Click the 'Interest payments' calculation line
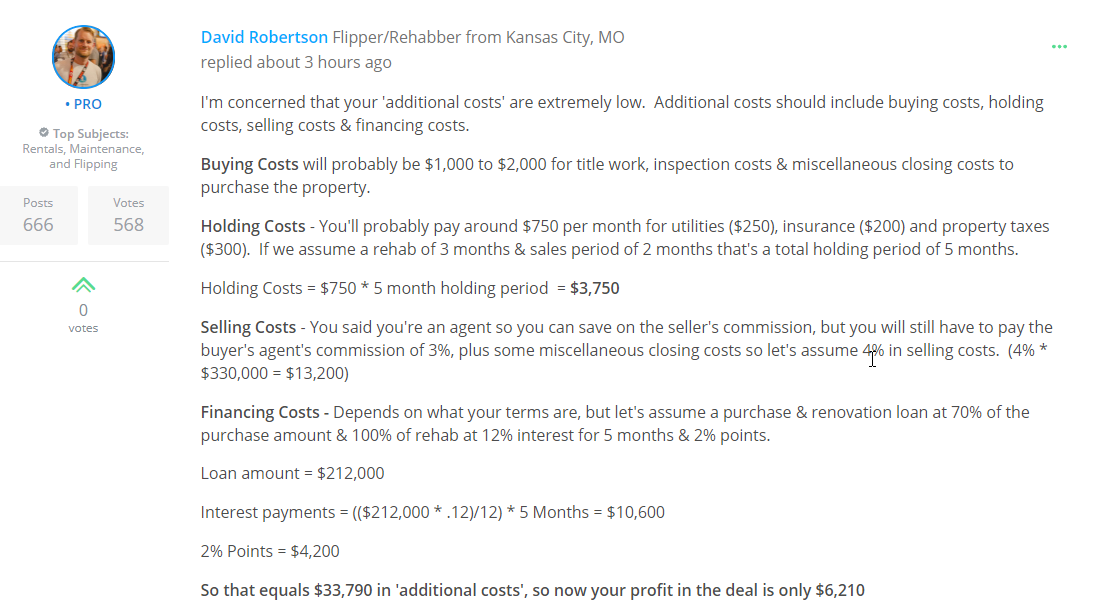The image size is (1095, 615). click(432, 512)
